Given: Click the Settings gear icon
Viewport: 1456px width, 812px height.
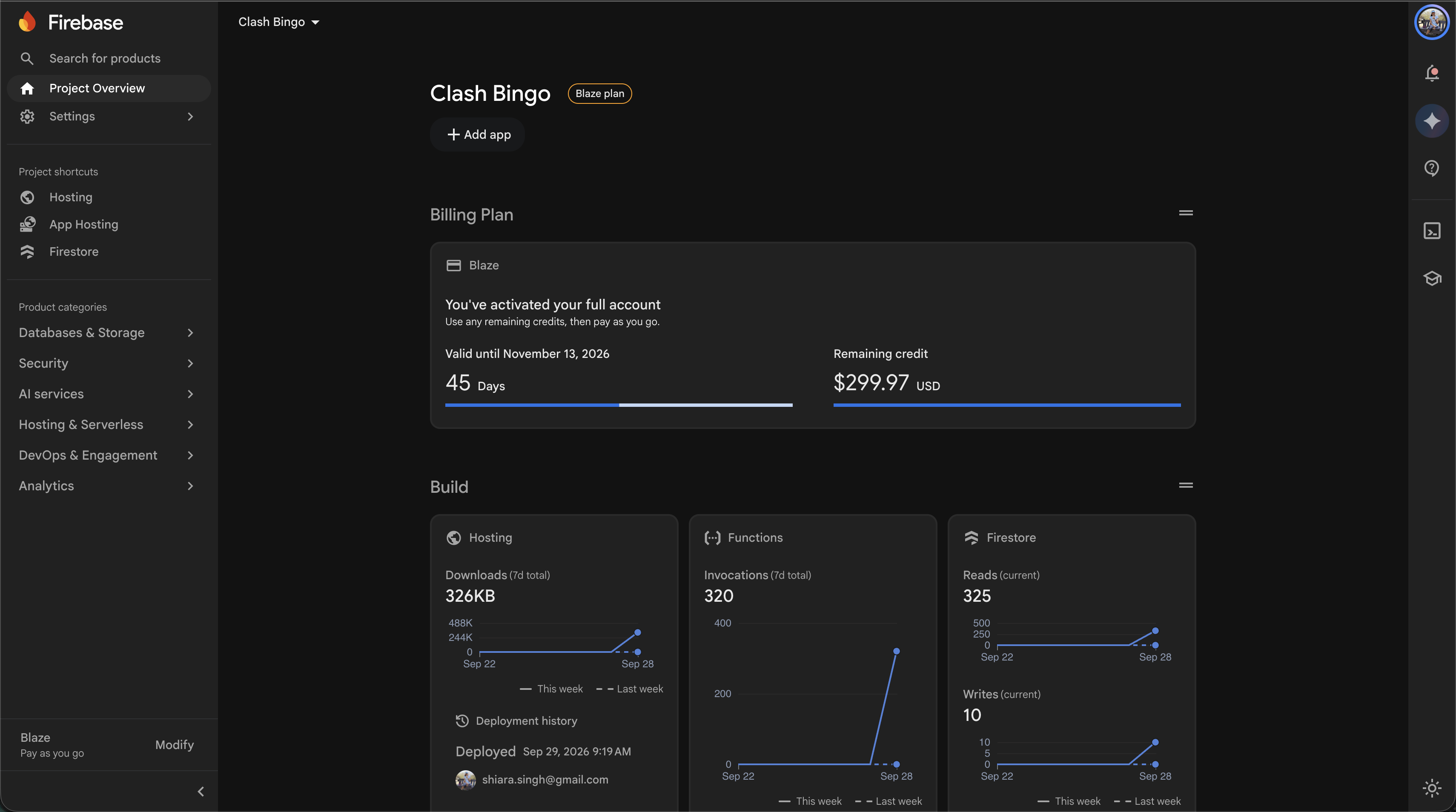Looking at the screenshot, I should (x=27, y=117).
